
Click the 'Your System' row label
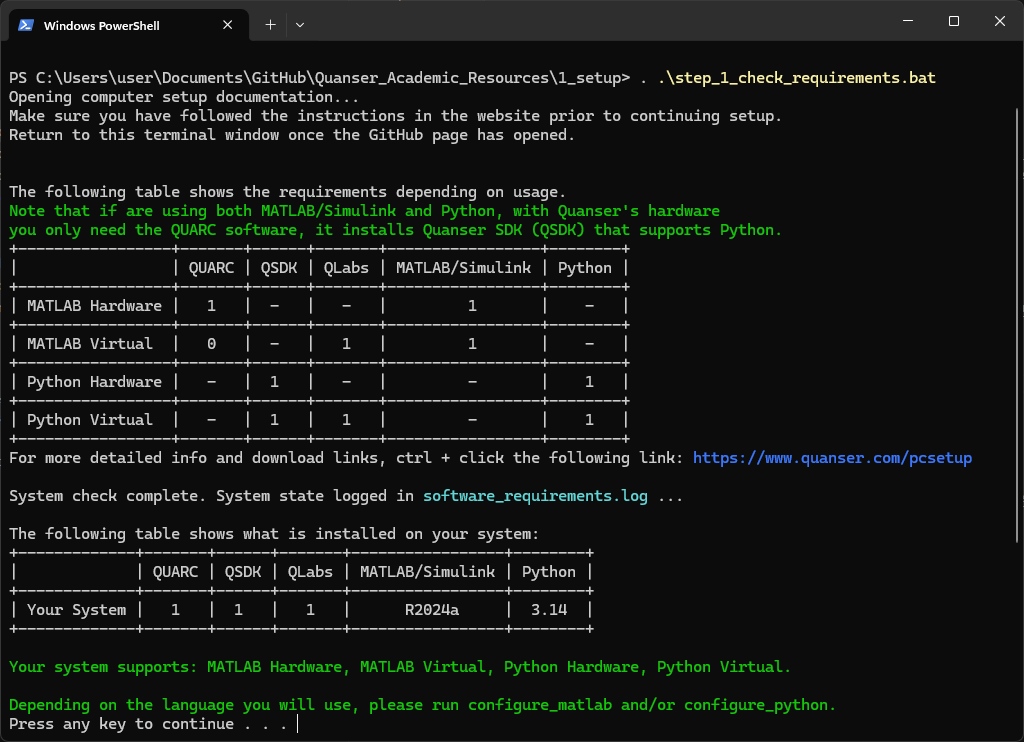point(76,609)
